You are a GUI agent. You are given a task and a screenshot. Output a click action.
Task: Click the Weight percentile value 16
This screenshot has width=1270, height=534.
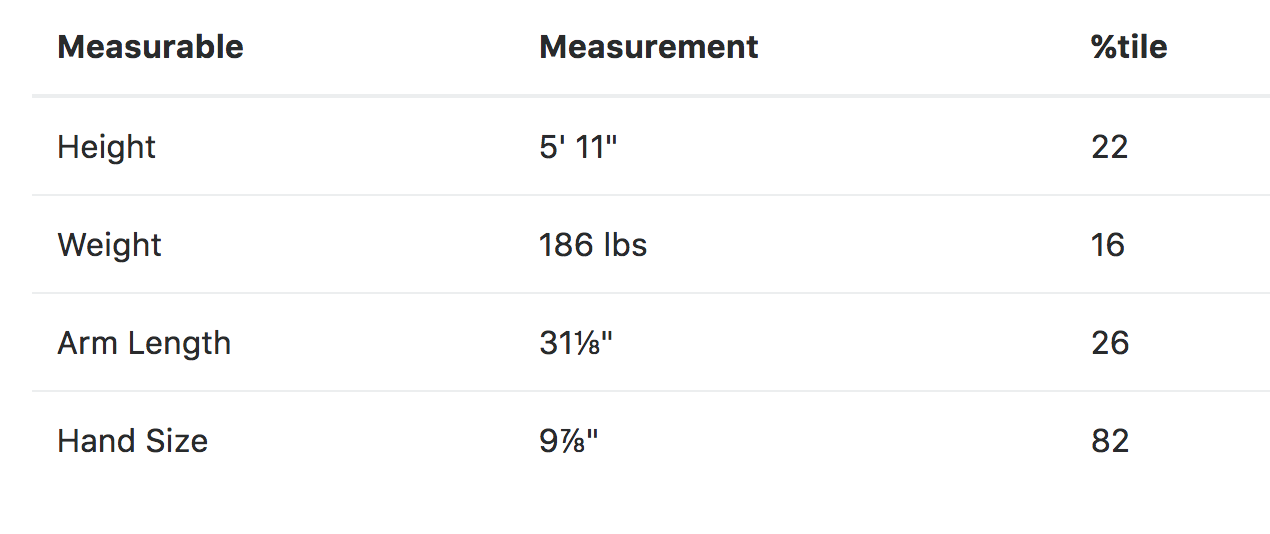click(x=1108, y=245)
